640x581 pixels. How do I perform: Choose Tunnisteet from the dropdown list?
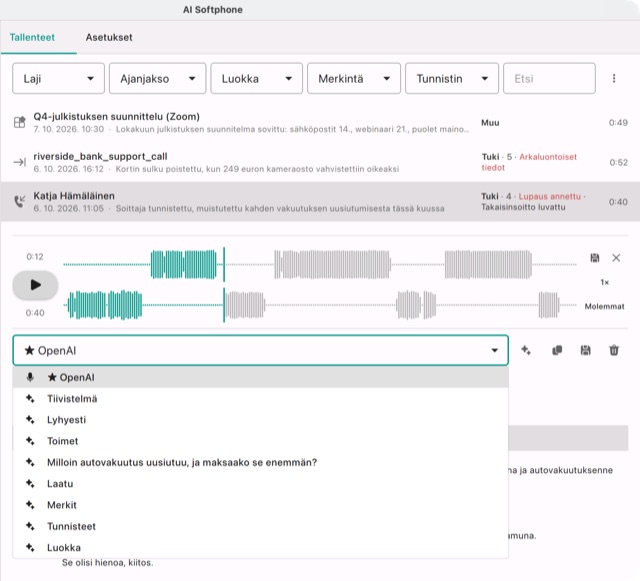point(260,526)
